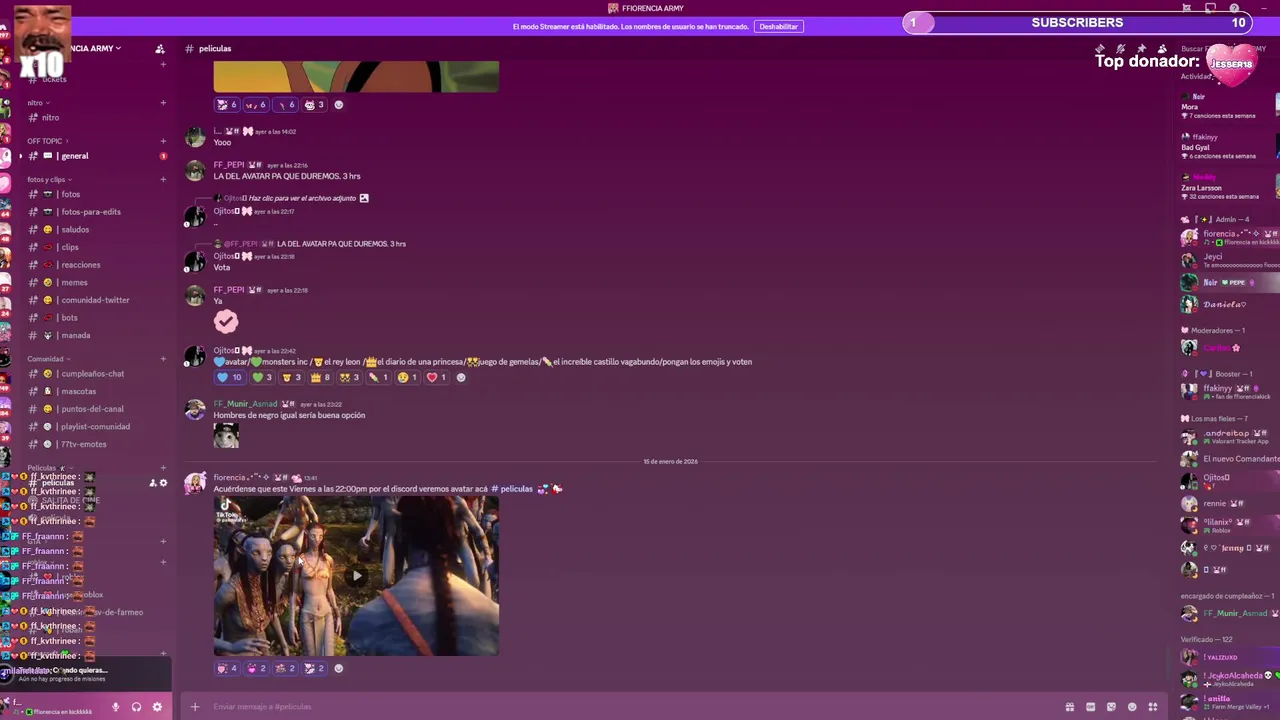The image size is (1280, 720).
Task: Open the general channel
Action: (x=96, y=156)
